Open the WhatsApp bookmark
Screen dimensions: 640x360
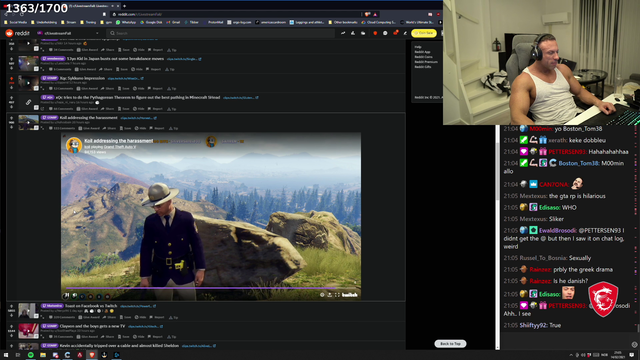(x=126, y=22)
